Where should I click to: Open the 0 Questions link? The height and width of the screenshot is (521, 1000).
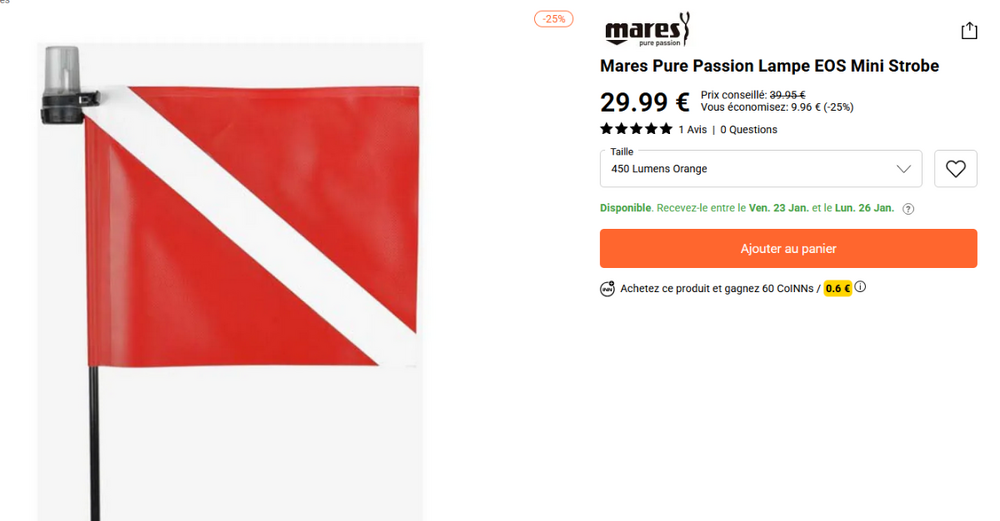click(749, 129)
